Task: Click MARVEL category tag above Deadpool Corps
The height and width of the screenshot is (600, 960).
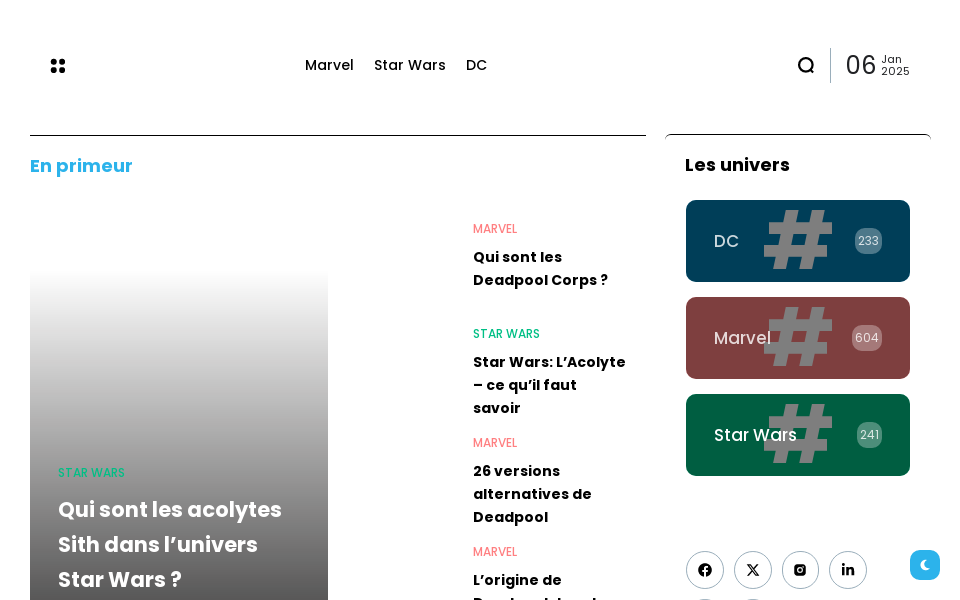Action: 495,229
